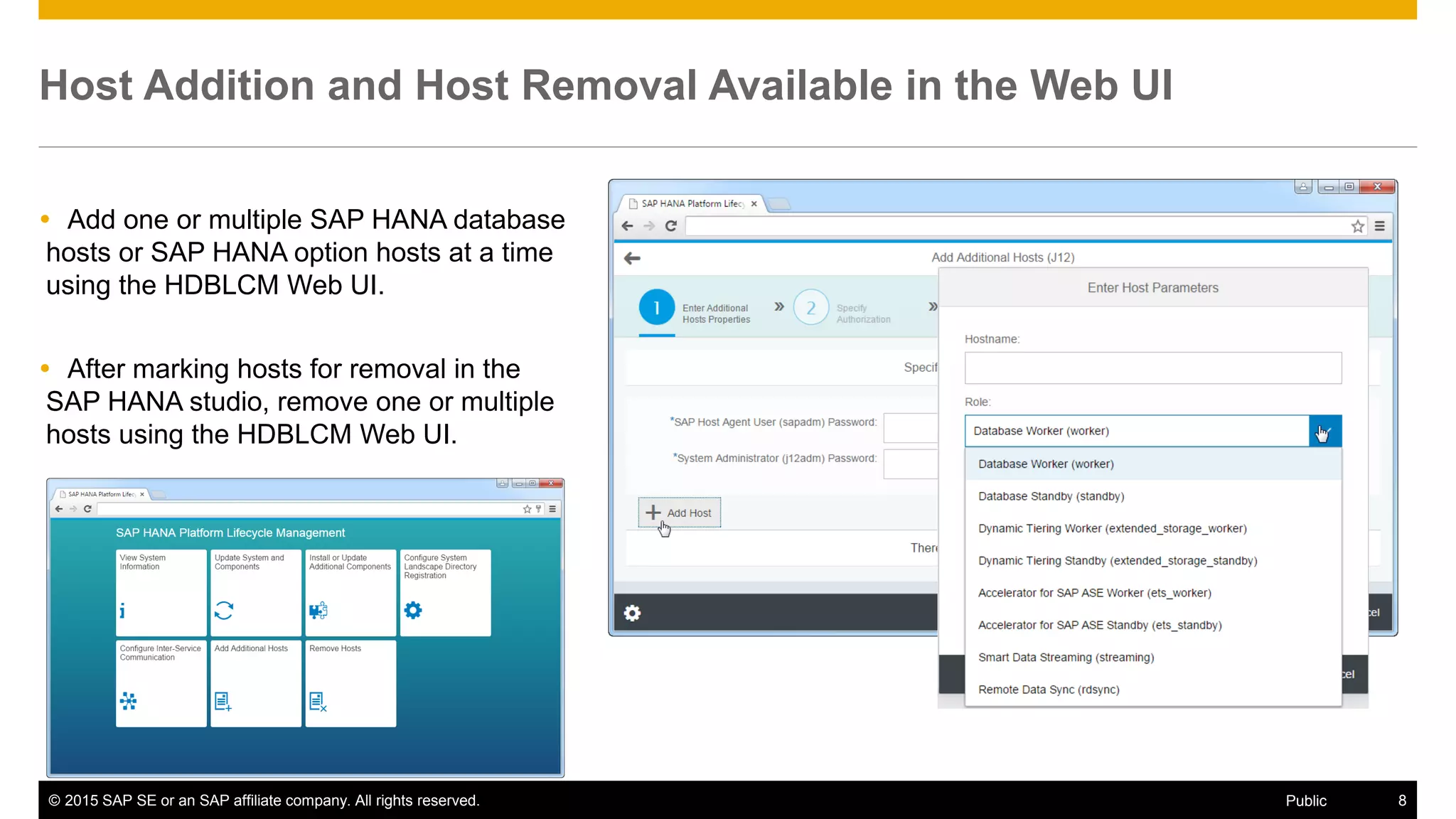Open Install or Update Additional Components tile

pyautogui.click(x=350, y=592)
